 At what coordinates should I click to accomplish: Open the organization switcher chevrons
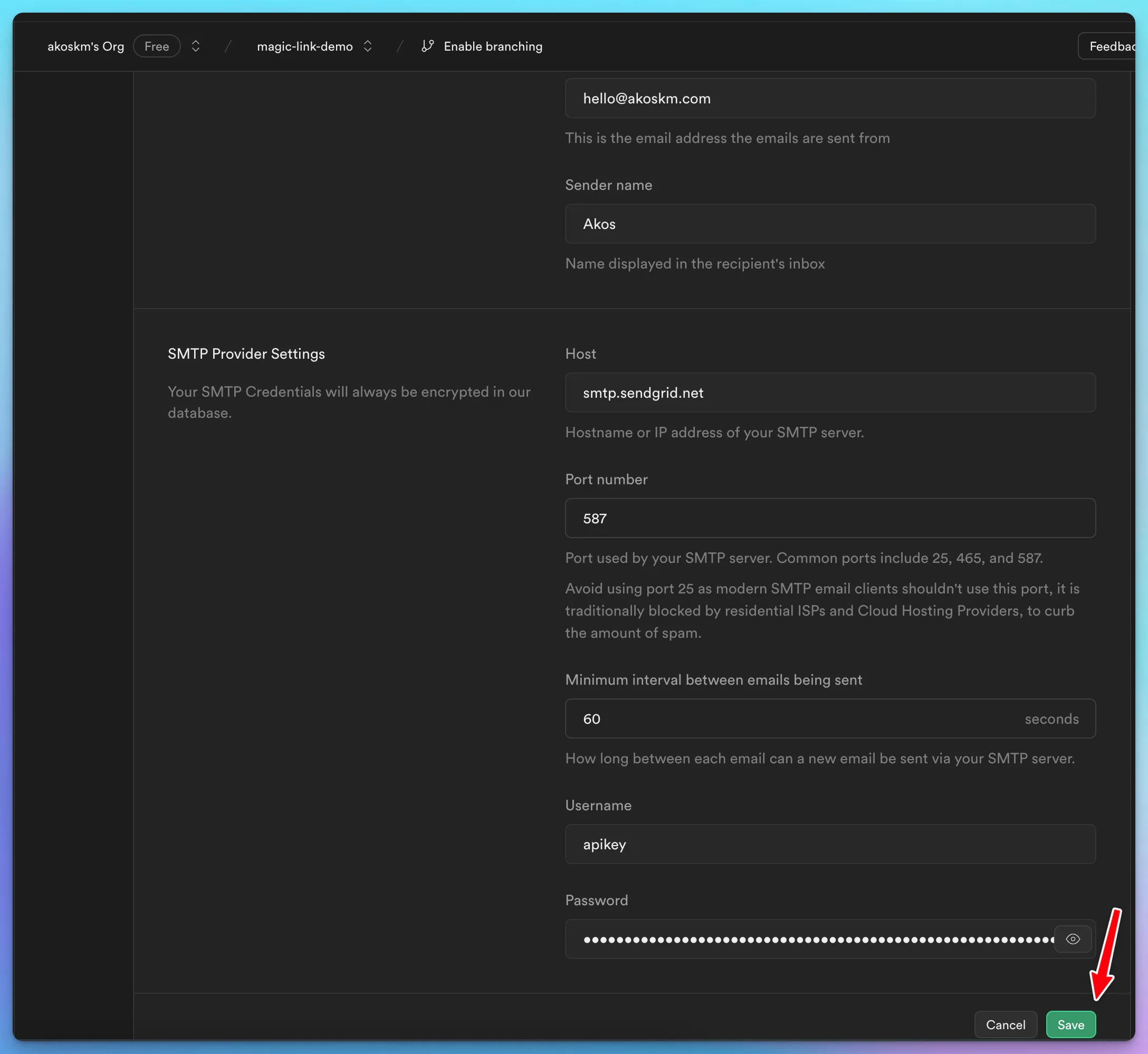pos(196,46)
